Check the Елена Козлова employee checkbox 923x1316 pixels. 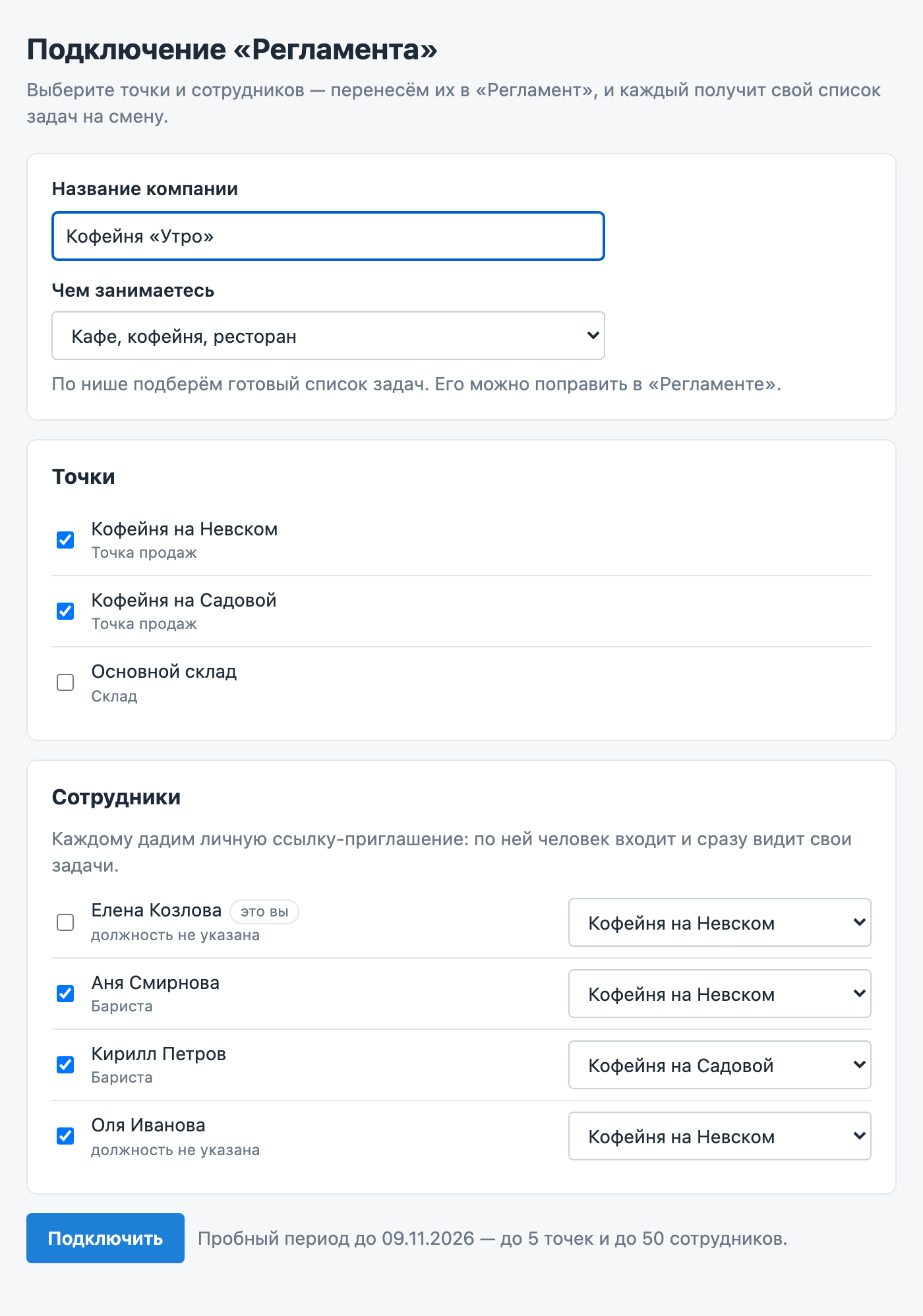point(65,922)
